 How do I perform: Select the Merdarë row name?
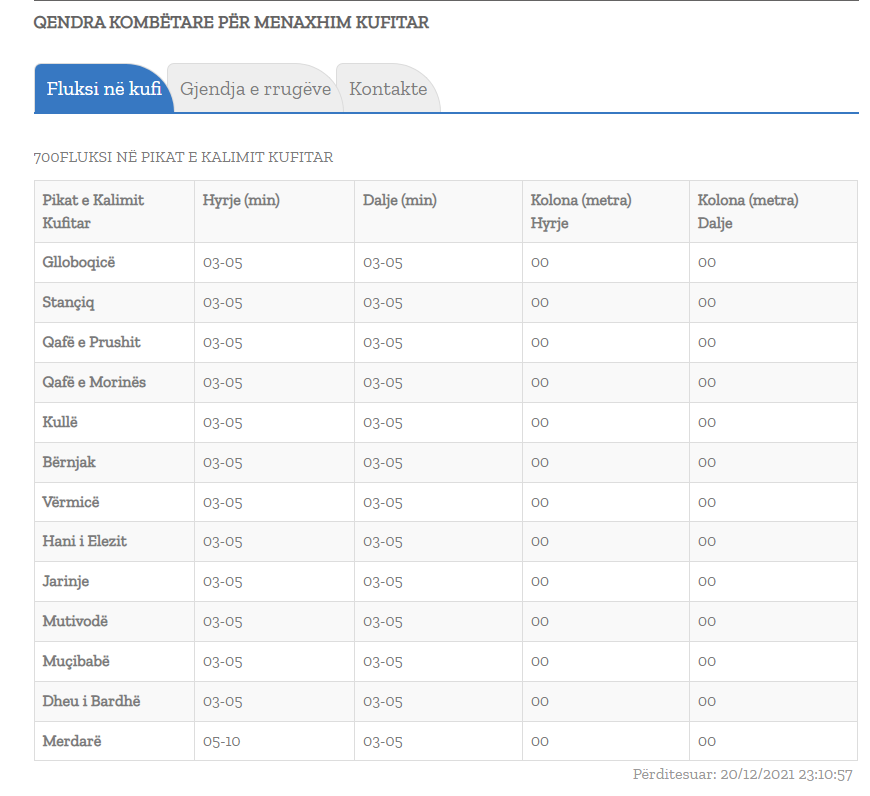click(x=72, y=741)
